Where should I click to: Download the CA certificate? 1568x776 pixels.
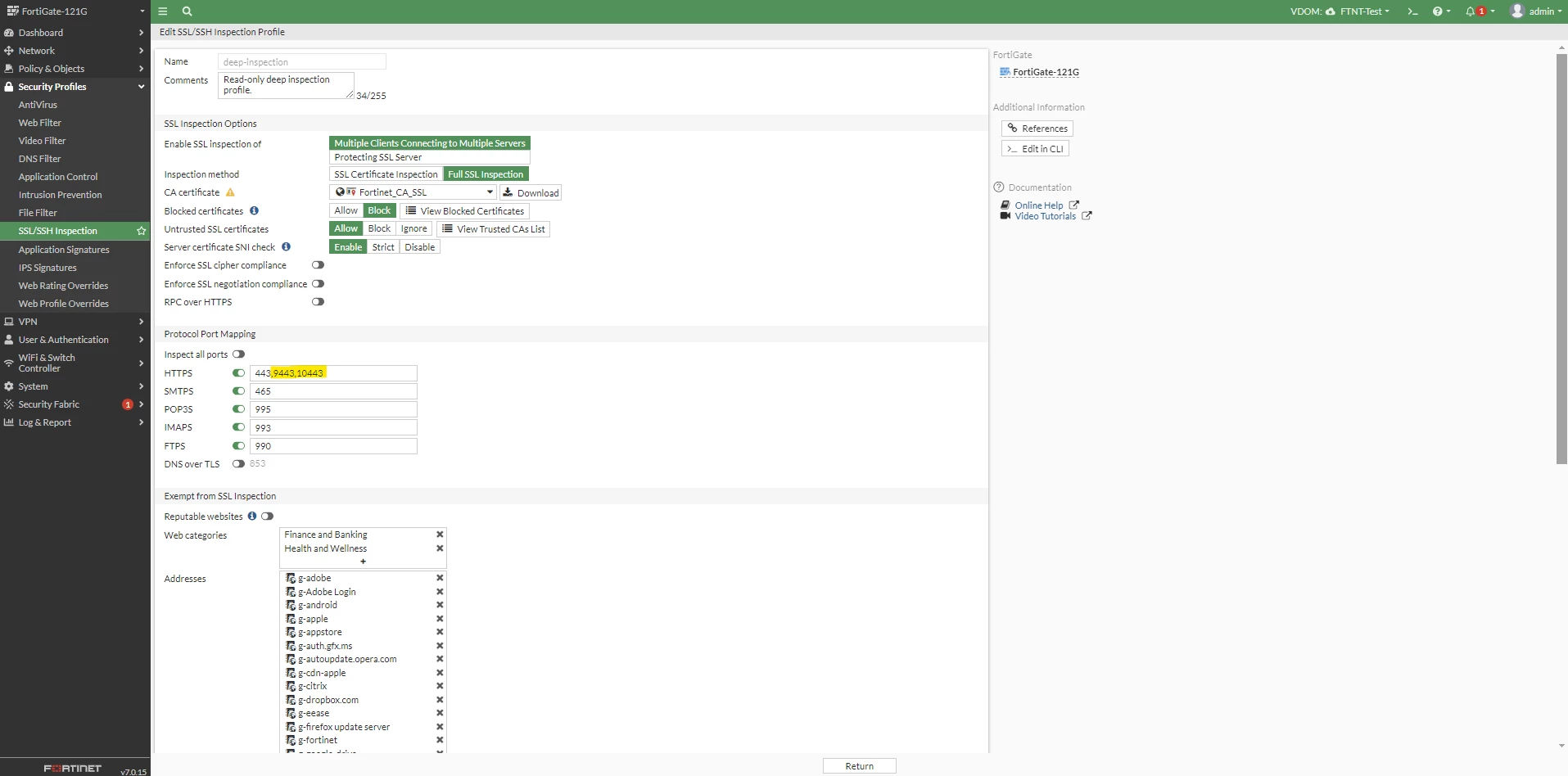point(531,192)
